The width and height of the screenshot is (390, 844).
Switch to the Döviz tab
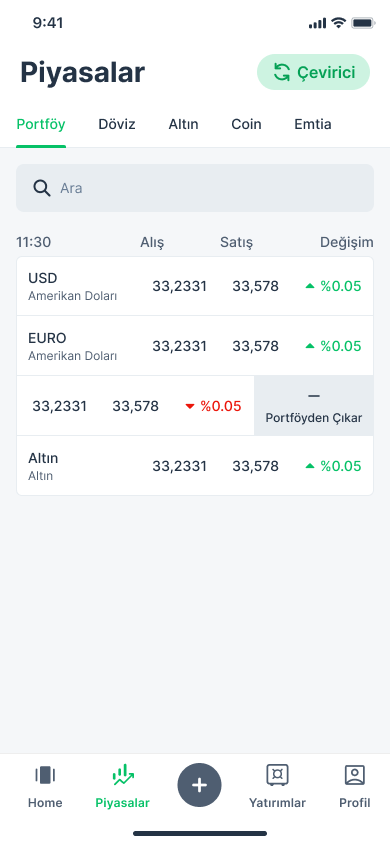[x=117, y=124]
